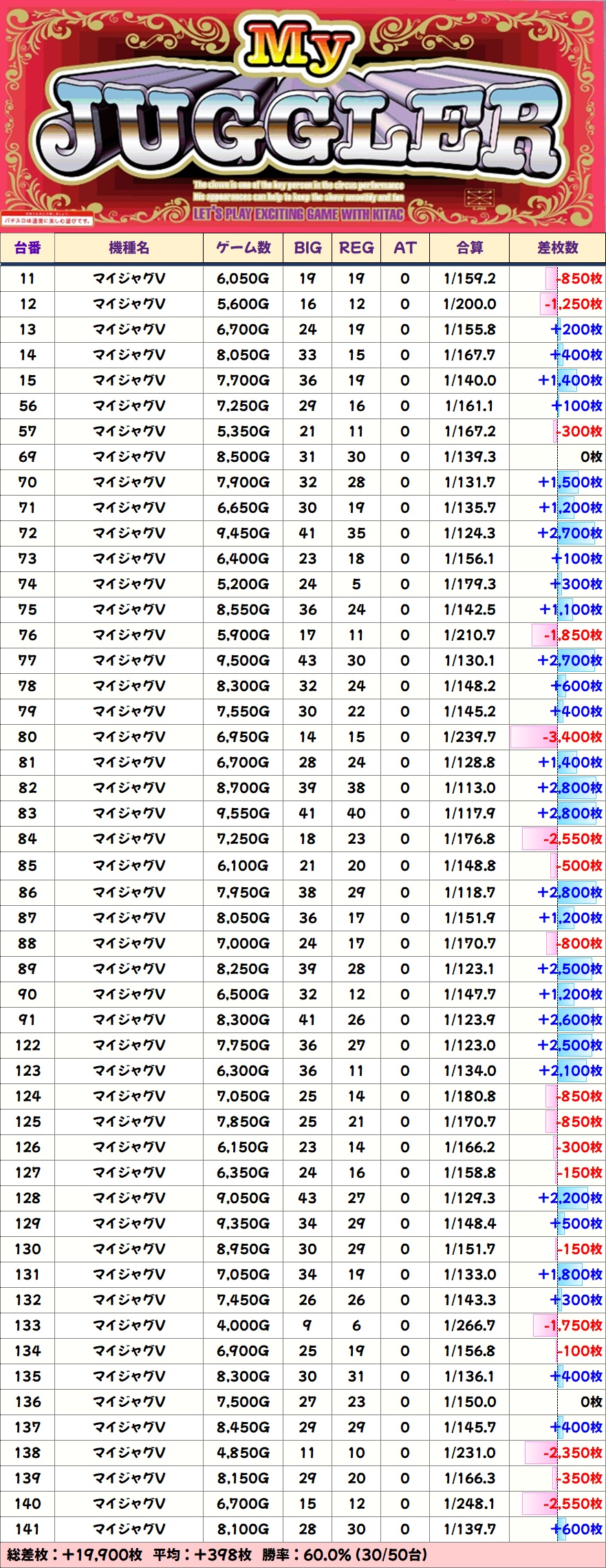Click the +1,500枚 value in row 70
The image size is (606, 1568).
pyautogui.click(x=570, y=483)
